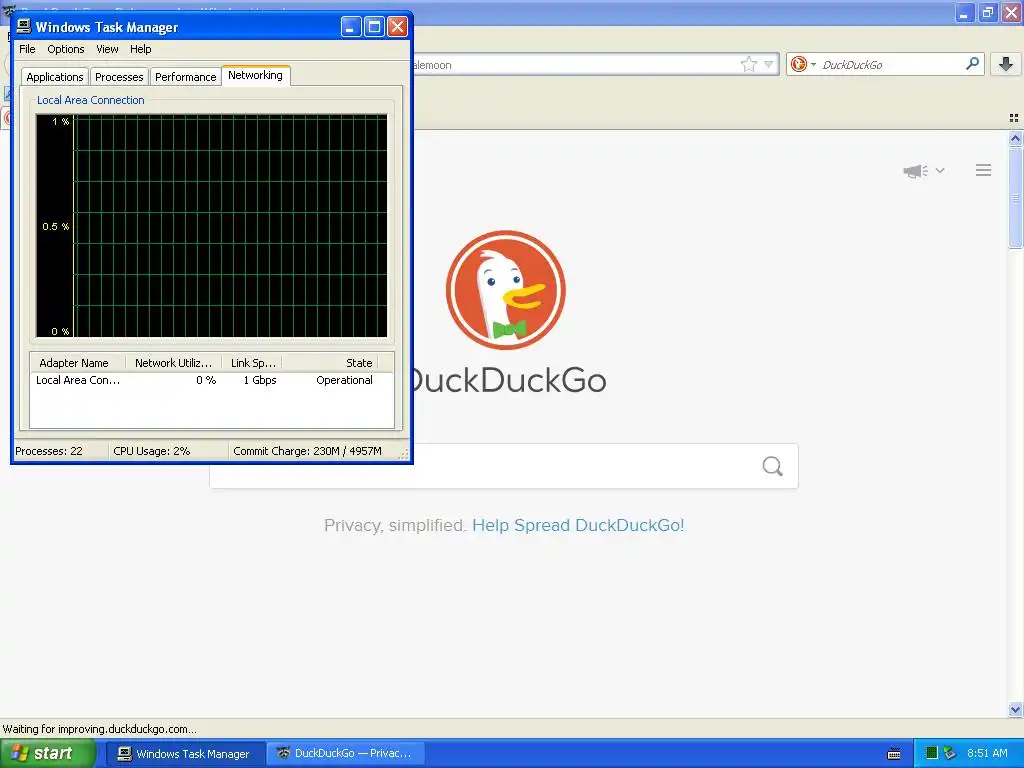Image resolution: width=1024 pixels, height=768 pixels.
Task: Restore down the browser window
Action: pos(987,12)
